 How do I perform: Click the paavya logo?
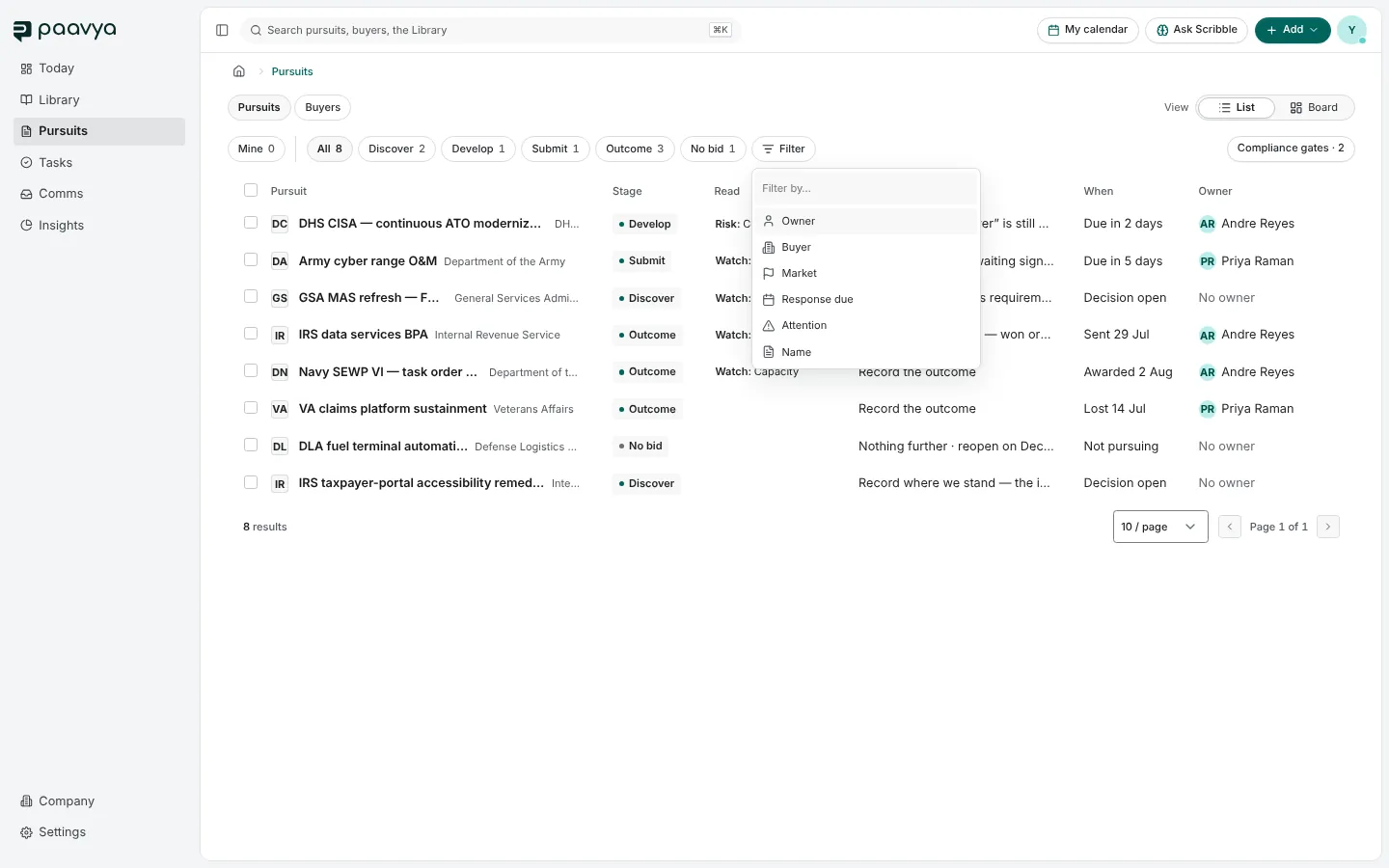click(64, 30)
